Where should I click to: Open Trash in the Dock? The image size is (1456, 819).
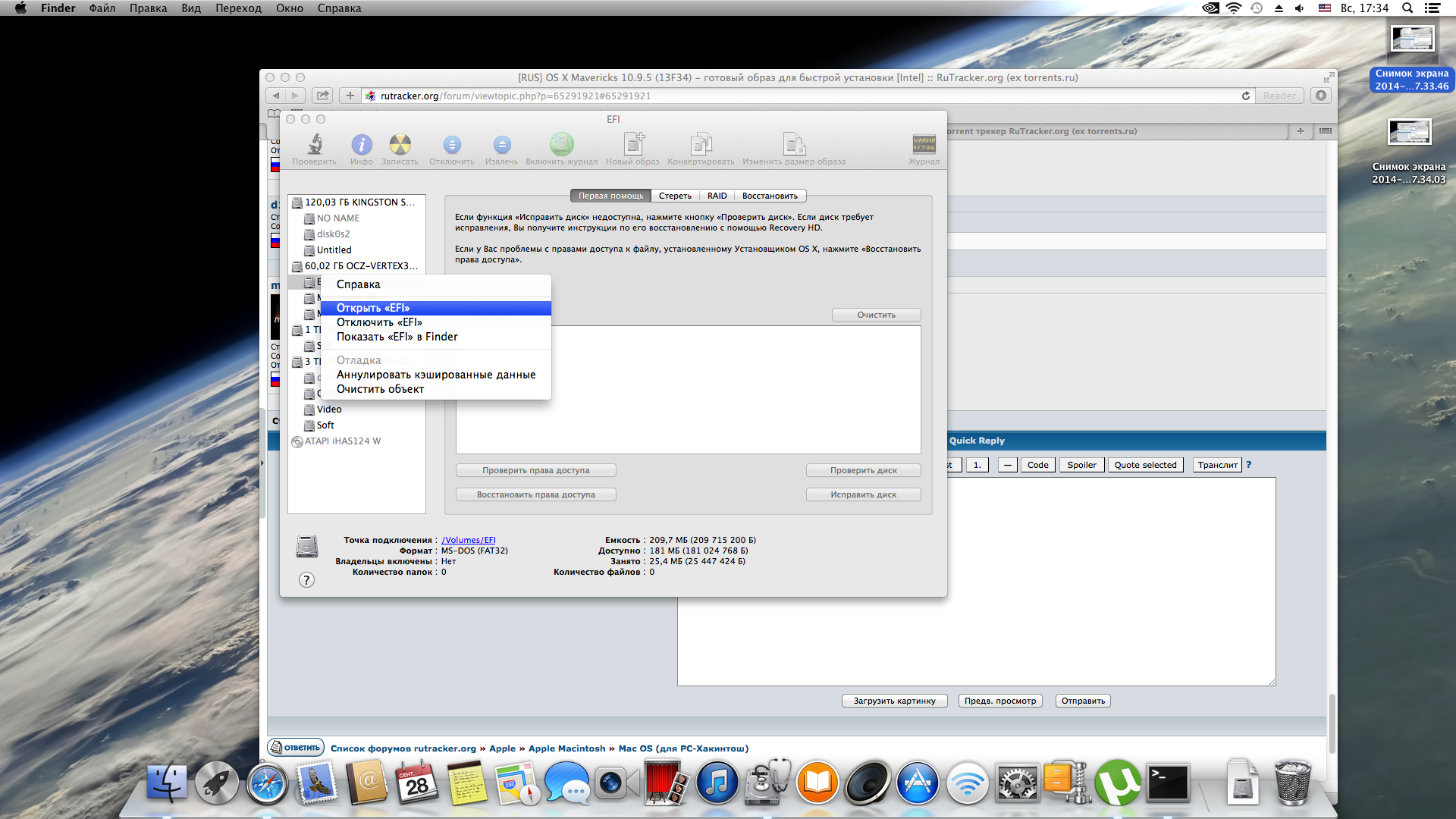pos(1293,783)
